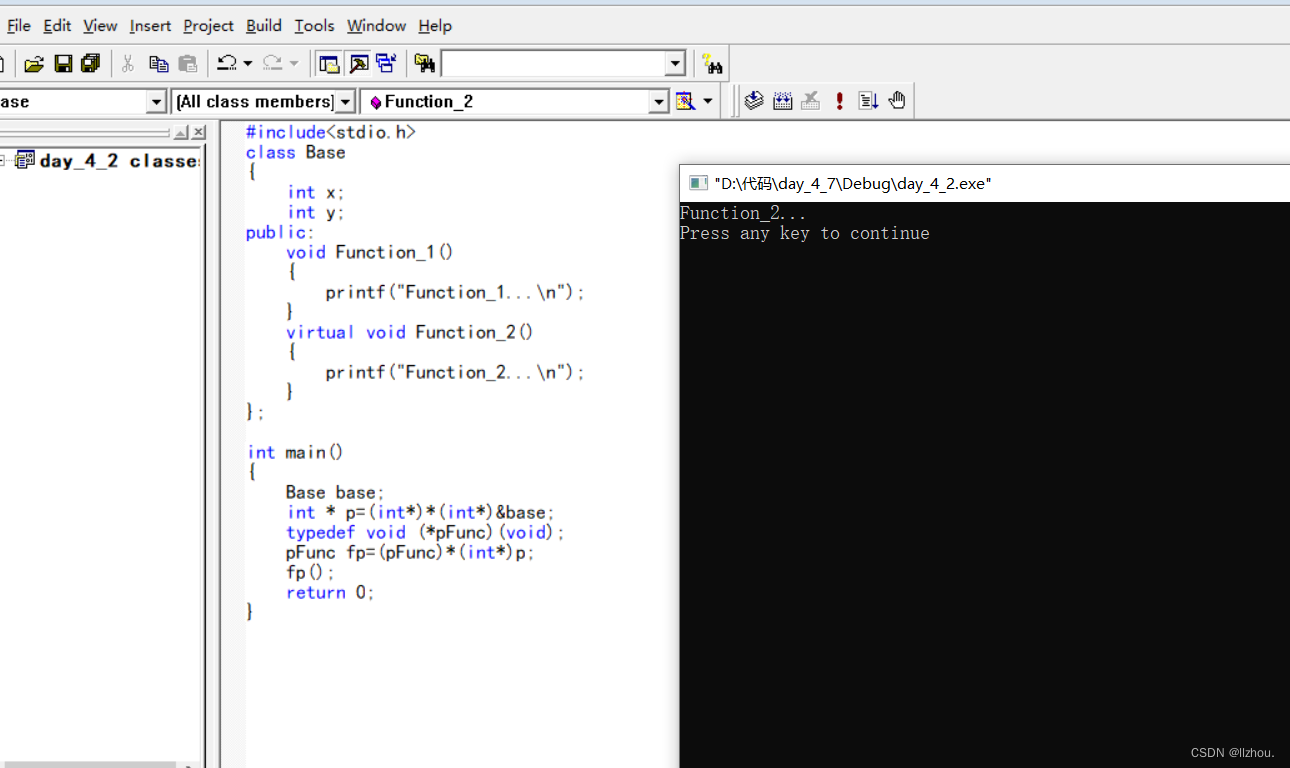1290x768 pixels.
Task: Close the workspace pane with X button
Action: coord(198,132)
